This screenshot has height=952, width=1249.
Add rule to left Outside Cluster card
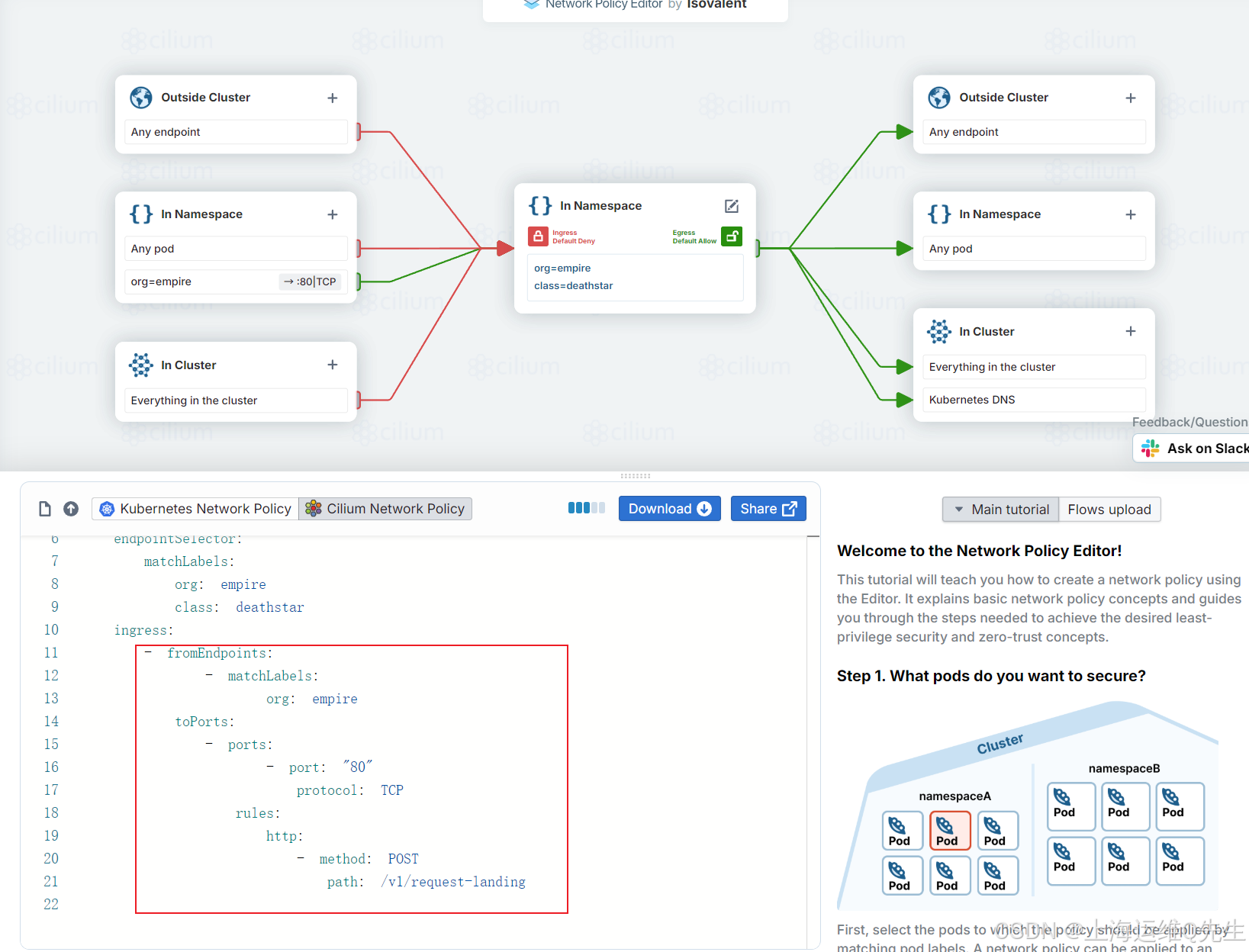(x=333, y=98)
